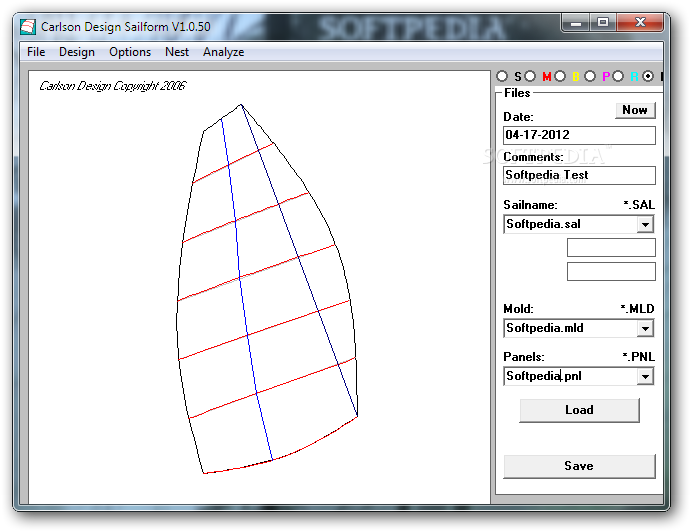691x532 pixels.
Task: Click the second blank box above Mold label
Action: tap(611, 271)
